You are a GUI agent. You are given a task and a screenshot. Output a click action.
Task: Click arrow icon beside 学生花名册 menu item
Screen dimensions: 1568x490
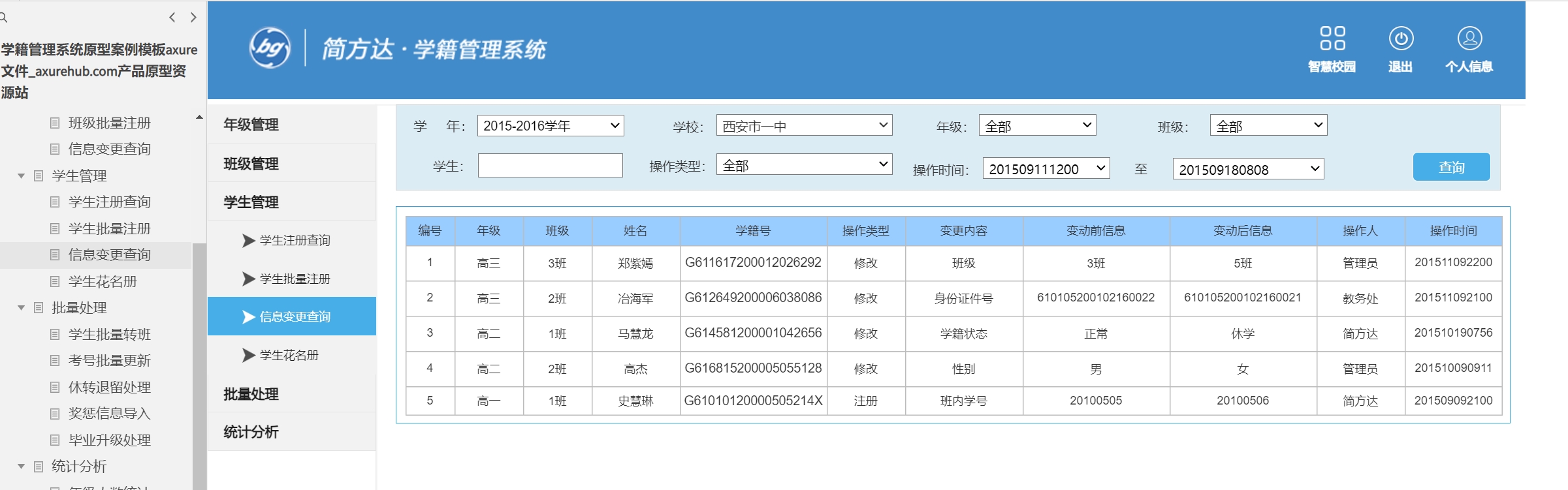[x=248, y=355]
